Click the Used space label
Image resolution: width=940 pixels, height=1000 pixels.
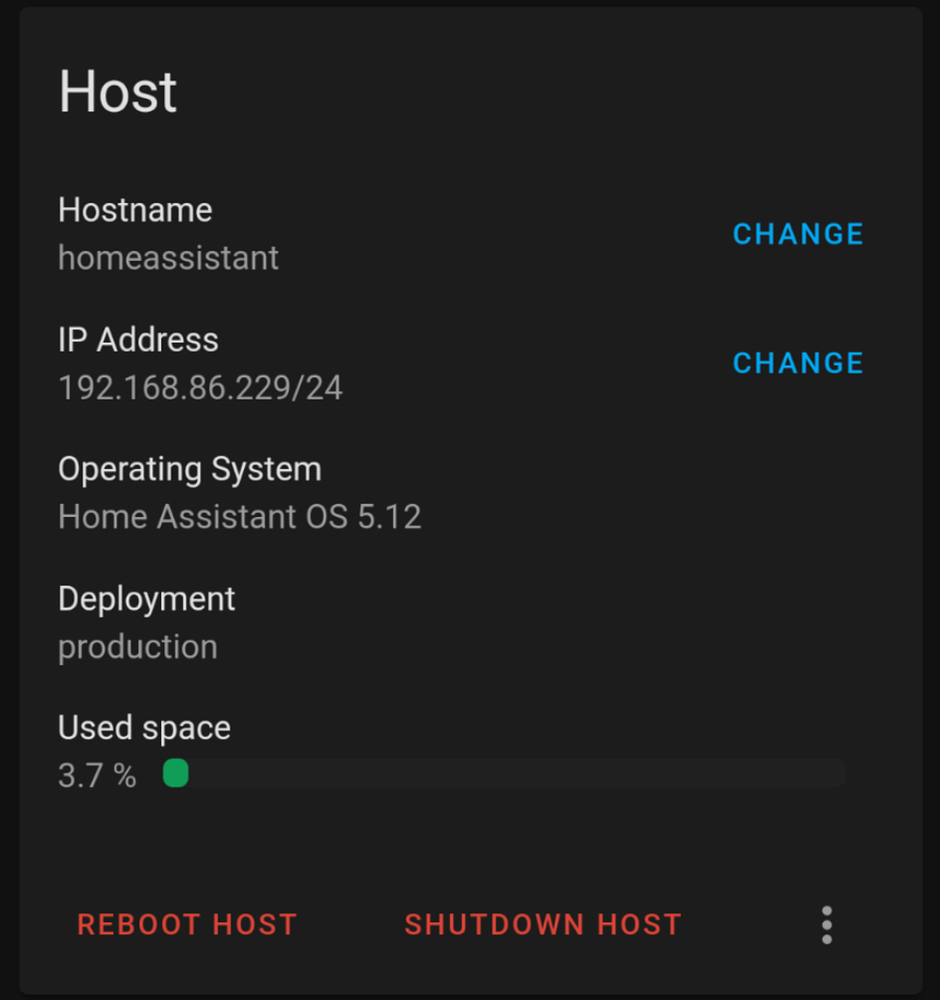click(144, 727)
